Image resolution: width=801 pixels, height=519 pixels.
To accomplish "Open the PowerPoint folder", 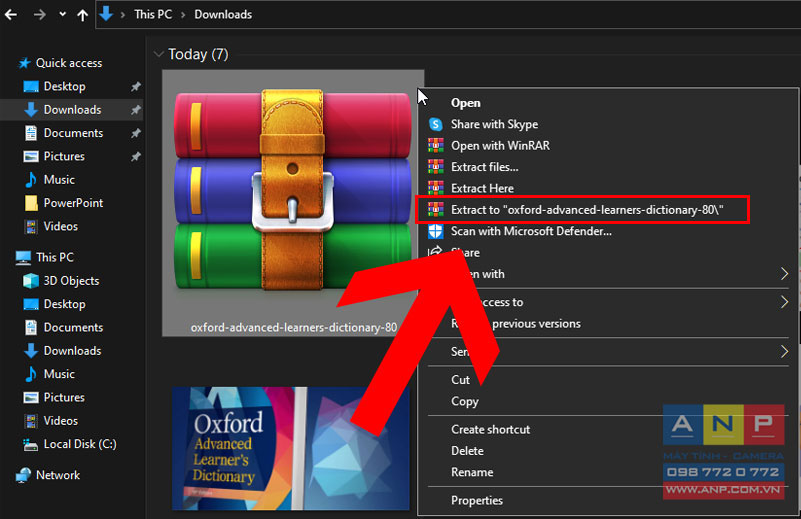I will click(73, 203).
